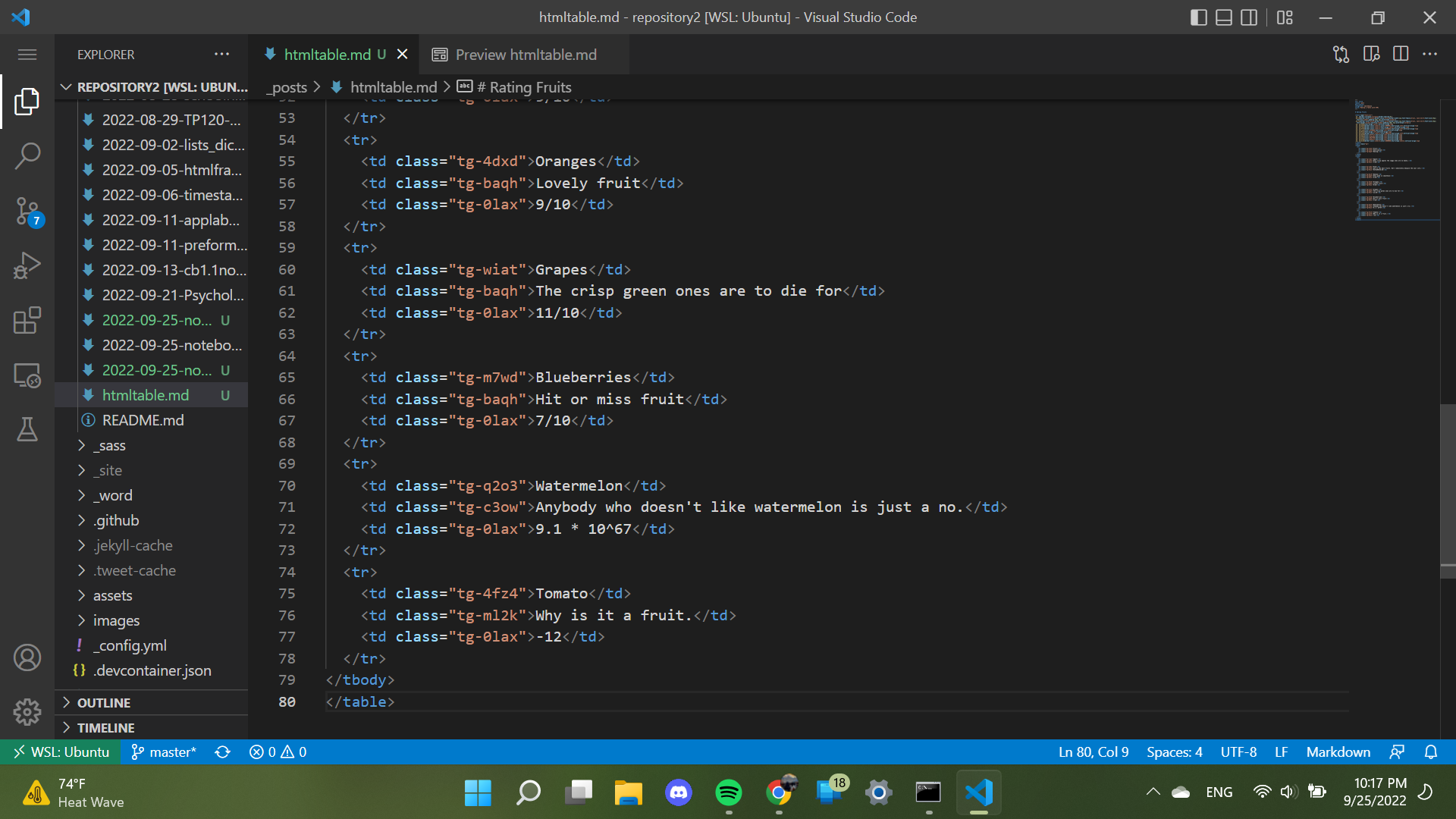Open the Accounts icon in activity bar

coord(27,657)
